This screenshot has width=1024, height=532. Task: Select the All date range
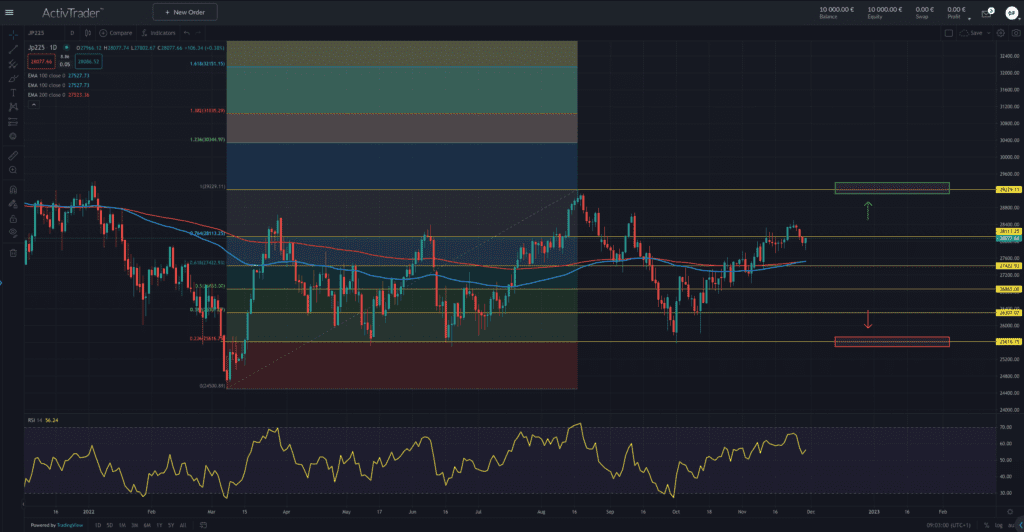(182, 525)
